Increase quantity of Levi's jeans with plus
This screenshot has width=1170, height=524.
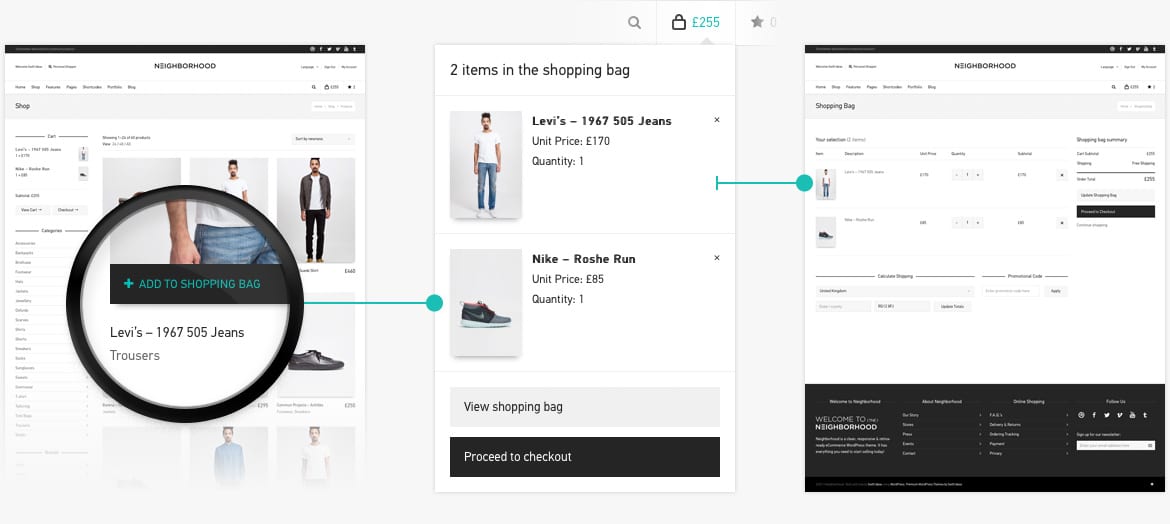tap(978, 175)
